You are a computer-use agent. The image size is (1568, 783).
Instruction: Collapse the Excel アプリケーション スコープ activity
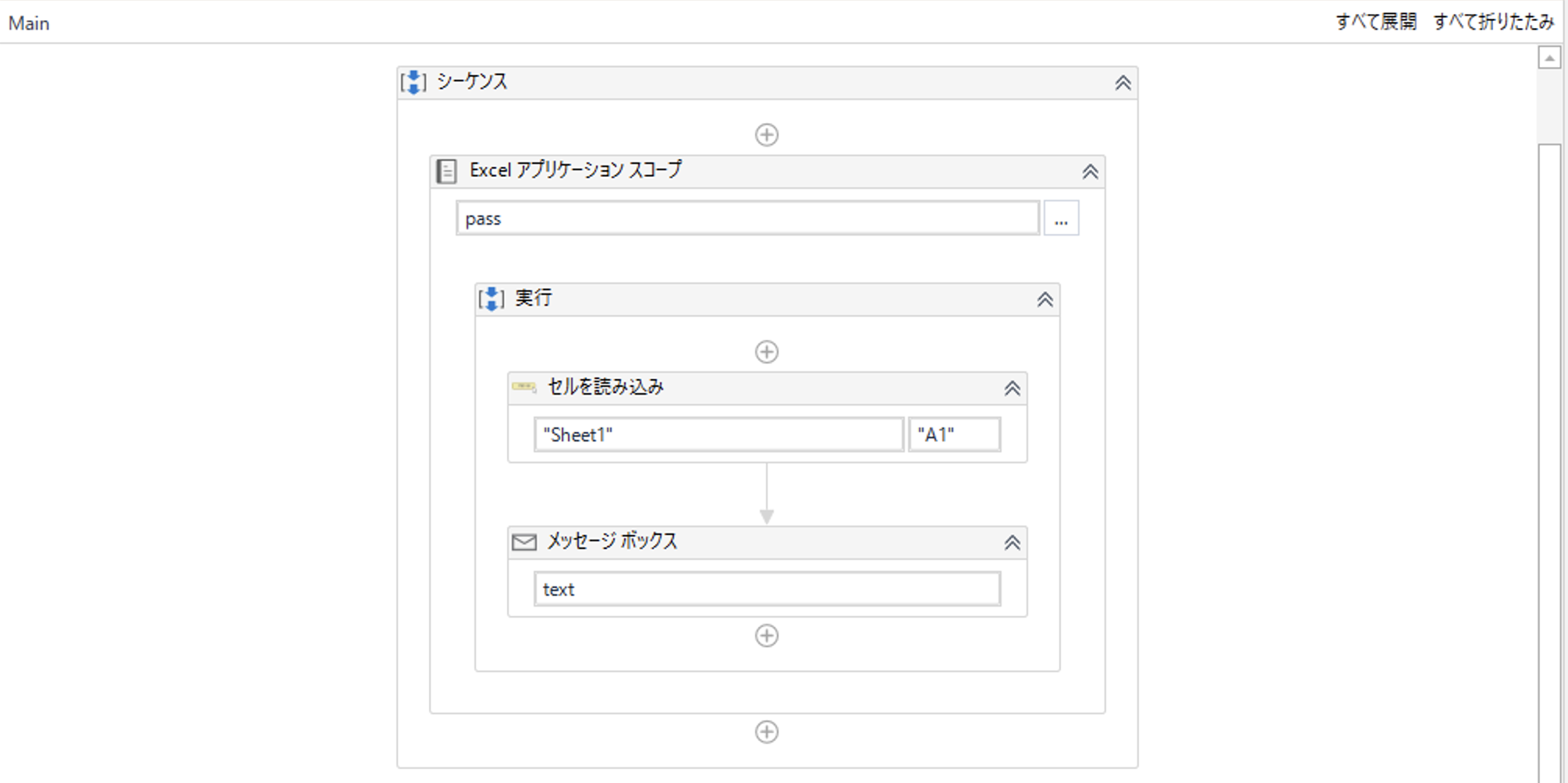1090,172
